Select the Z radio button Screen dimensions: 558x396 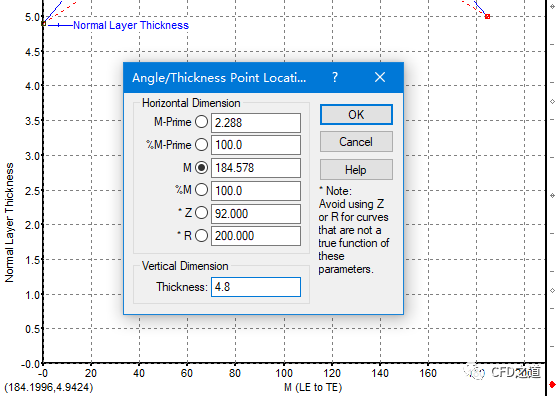201,213
